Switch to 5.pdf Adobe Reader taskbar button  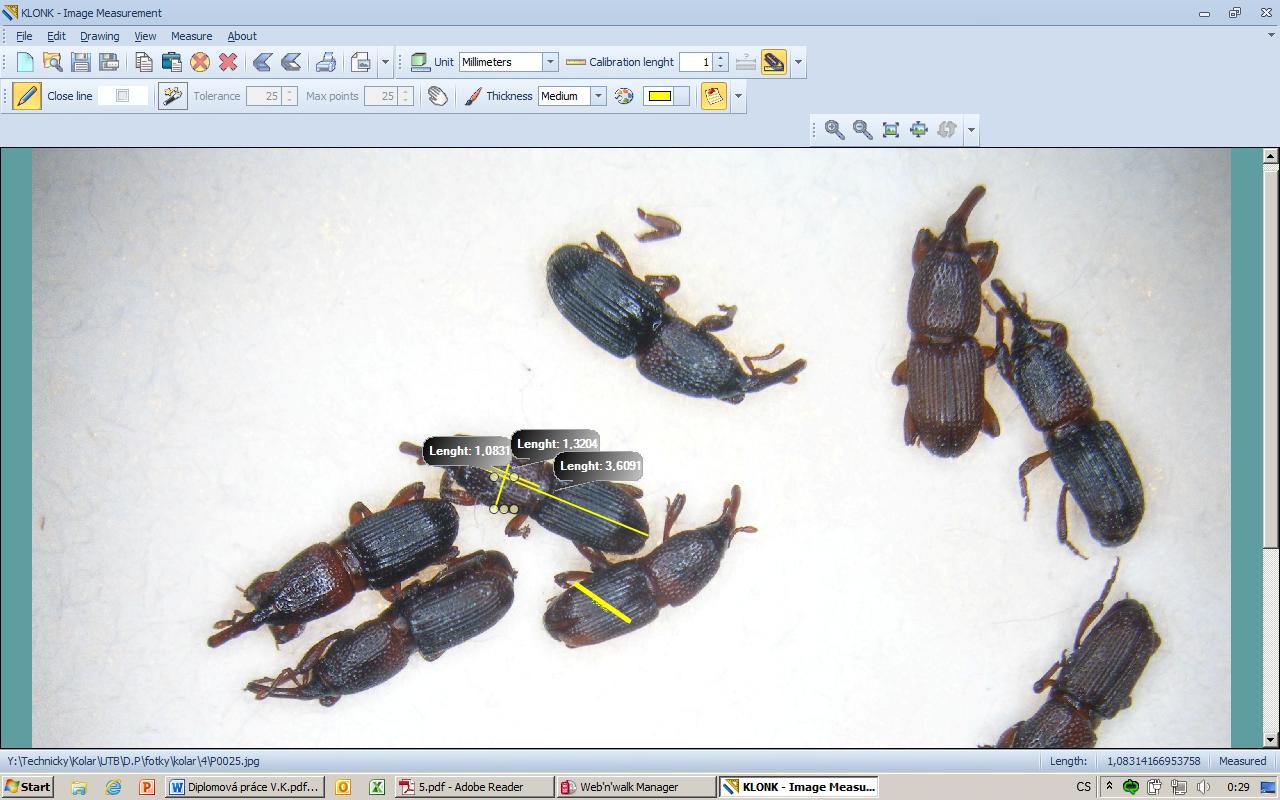pyautogui.click(x=474, y=787)
